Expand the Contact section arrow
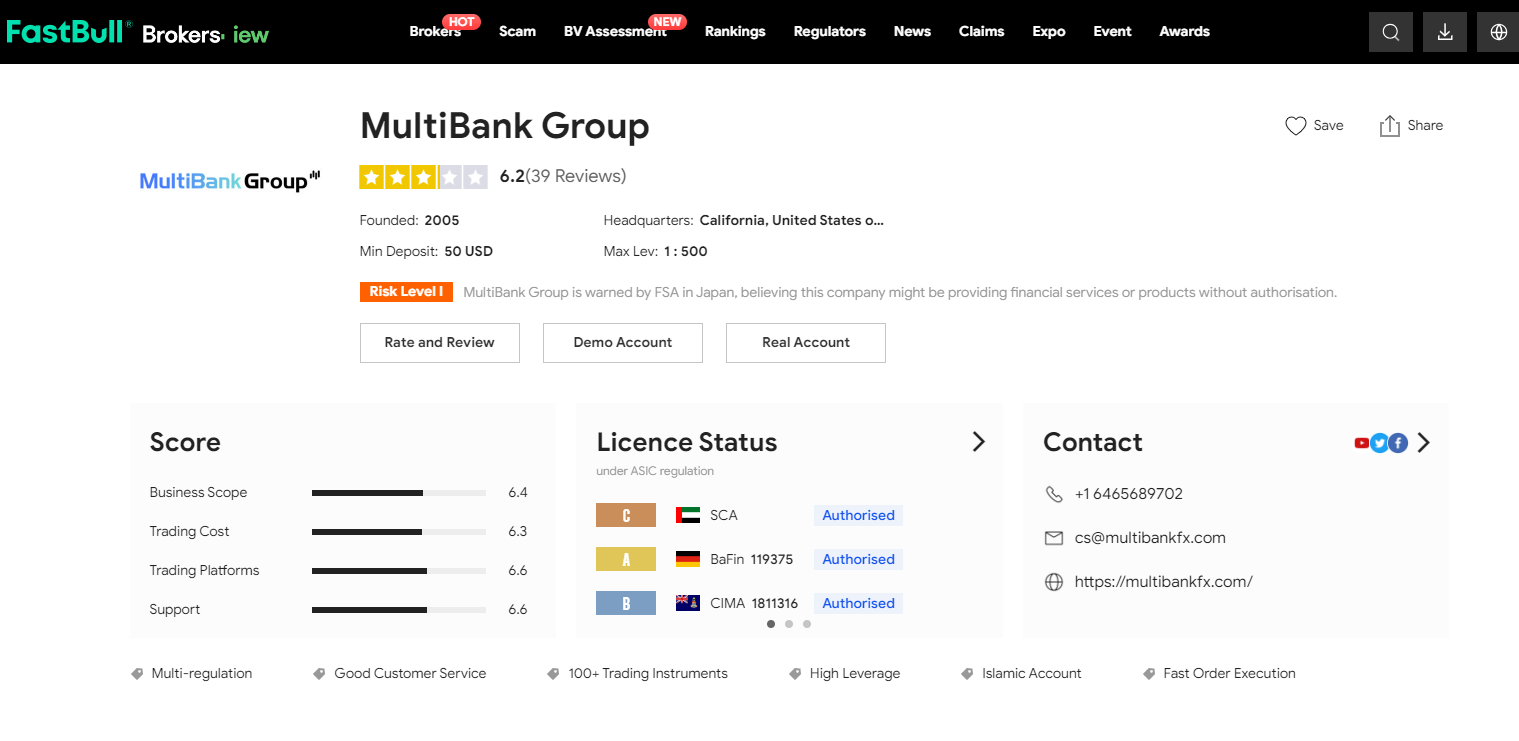1519x741 pixels. point(1424,443)
